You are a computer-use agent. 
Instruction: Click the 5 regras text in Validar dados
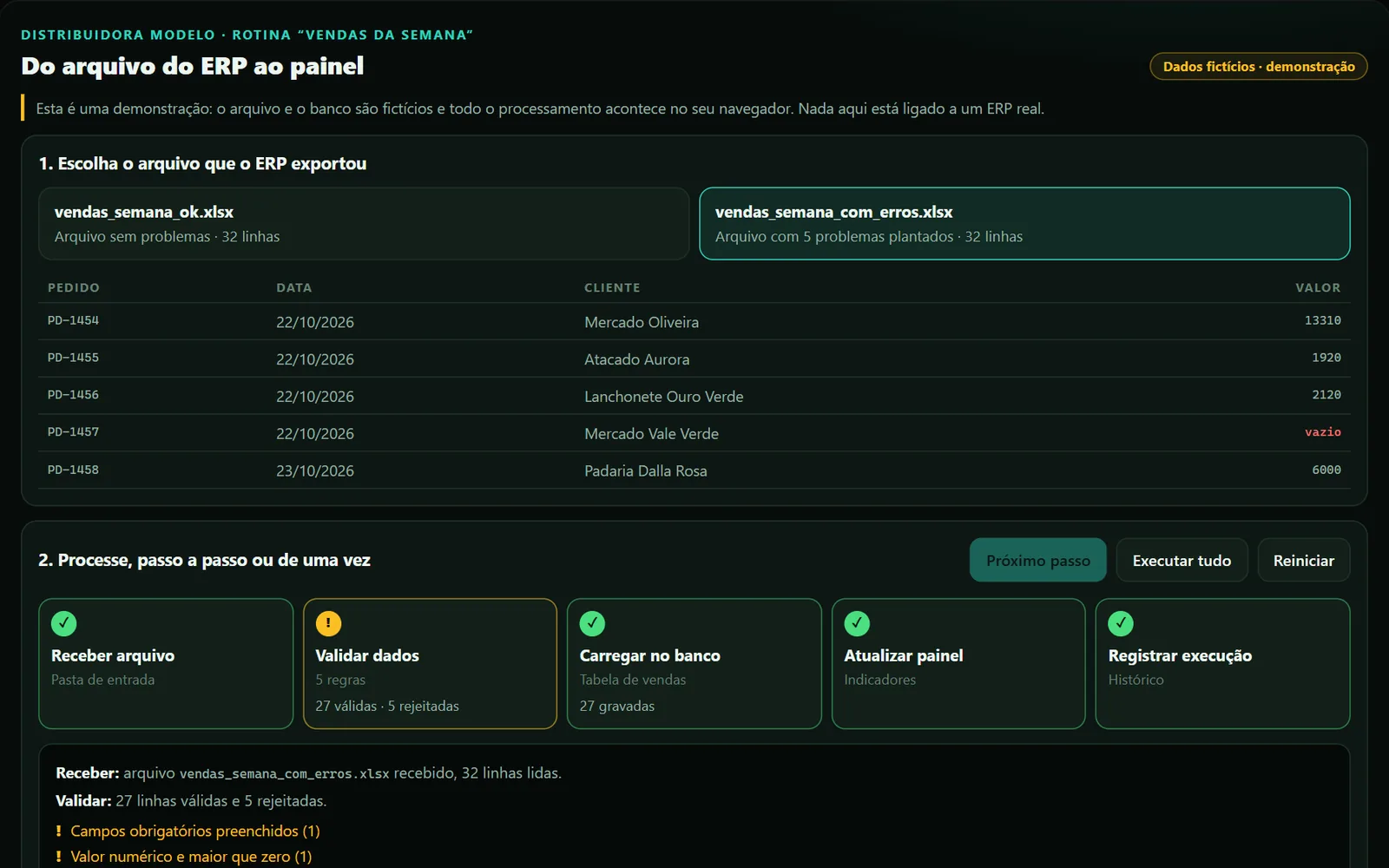[340, 680]
